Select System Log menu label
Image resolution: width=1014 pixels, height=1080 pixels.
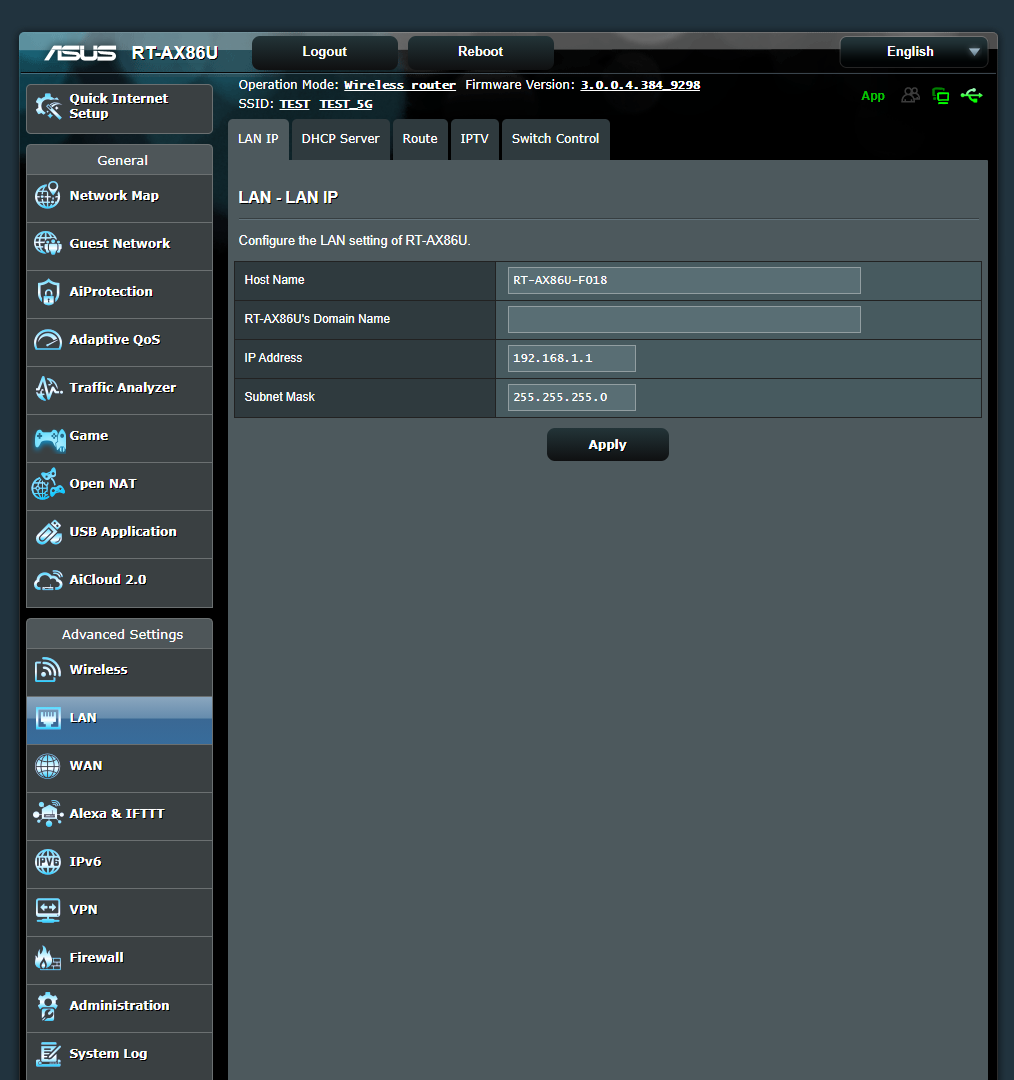coord(108,1054)
